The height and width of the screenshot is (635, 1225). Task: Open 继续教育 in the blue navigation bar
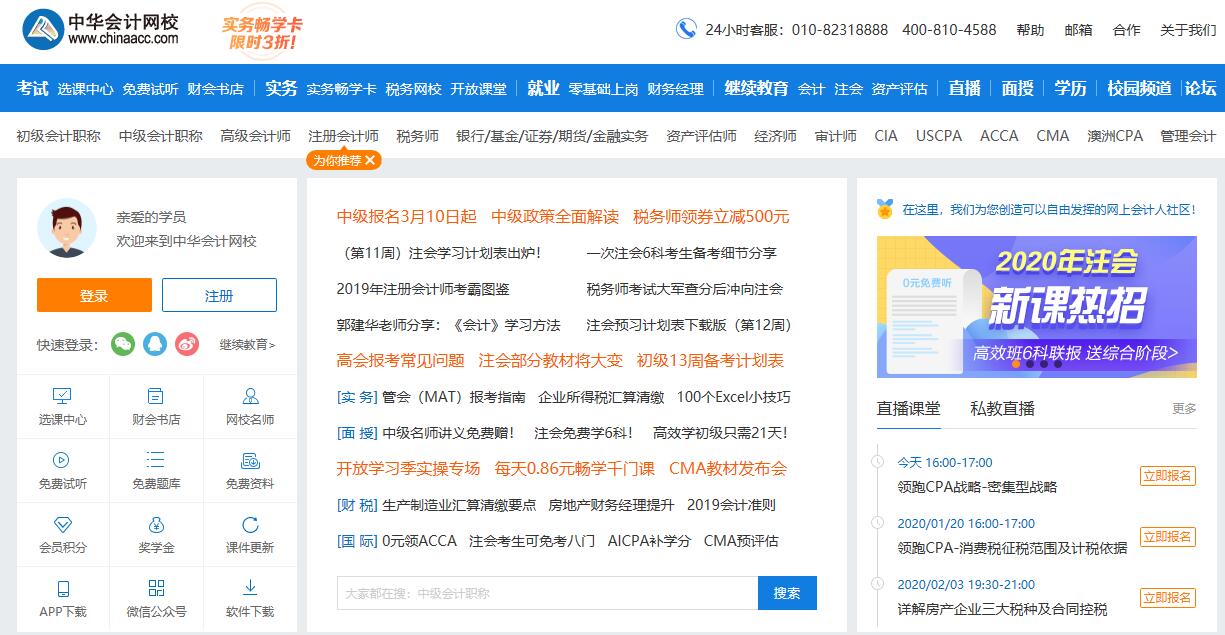pos(756,88)
